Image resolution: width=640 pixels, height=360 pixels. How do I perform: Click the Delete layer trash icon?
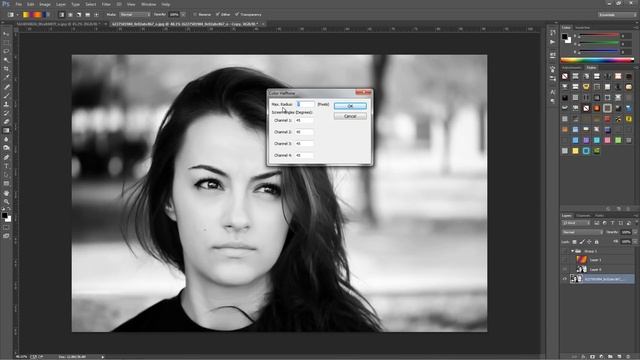coord(628,356)
